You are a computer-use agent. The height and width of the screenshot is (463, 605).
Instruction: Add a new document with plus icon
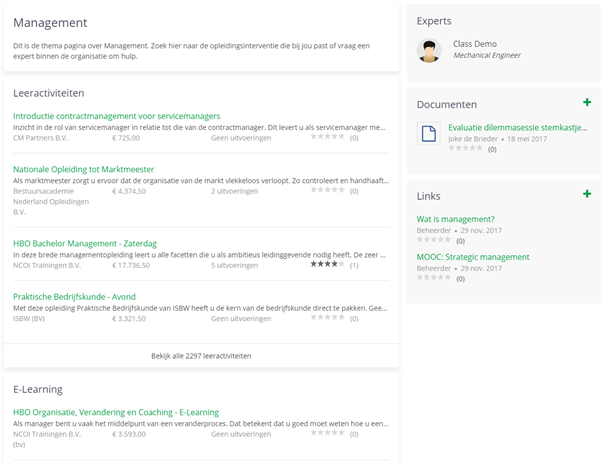tap(587, 103)
